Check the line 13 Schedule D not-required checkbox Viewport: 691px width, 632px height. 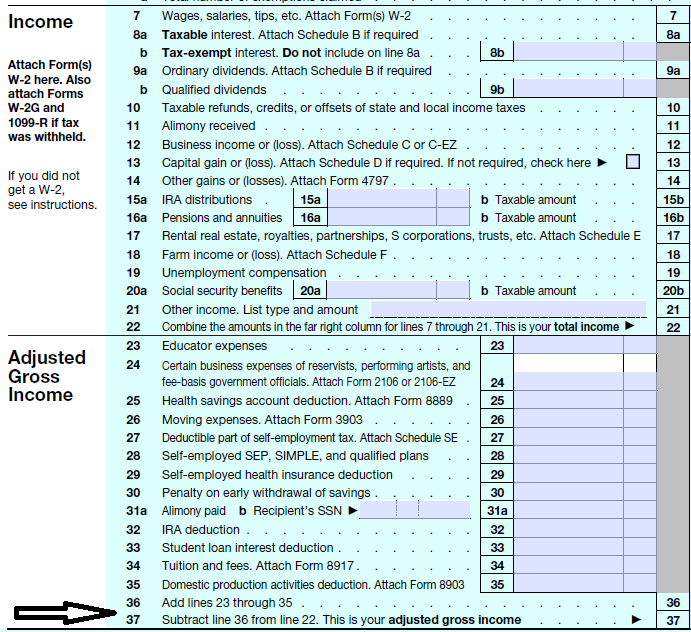[633, 162]
